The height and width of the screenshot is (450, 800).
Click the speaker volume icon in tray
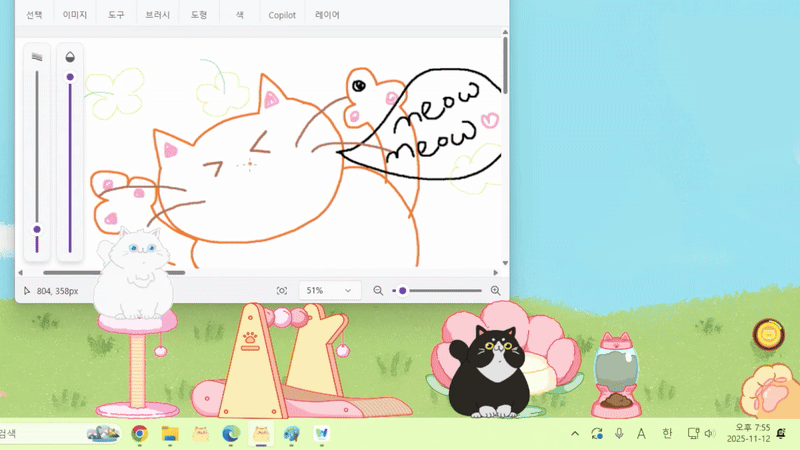pyautogui.click(x=709, y=433)
